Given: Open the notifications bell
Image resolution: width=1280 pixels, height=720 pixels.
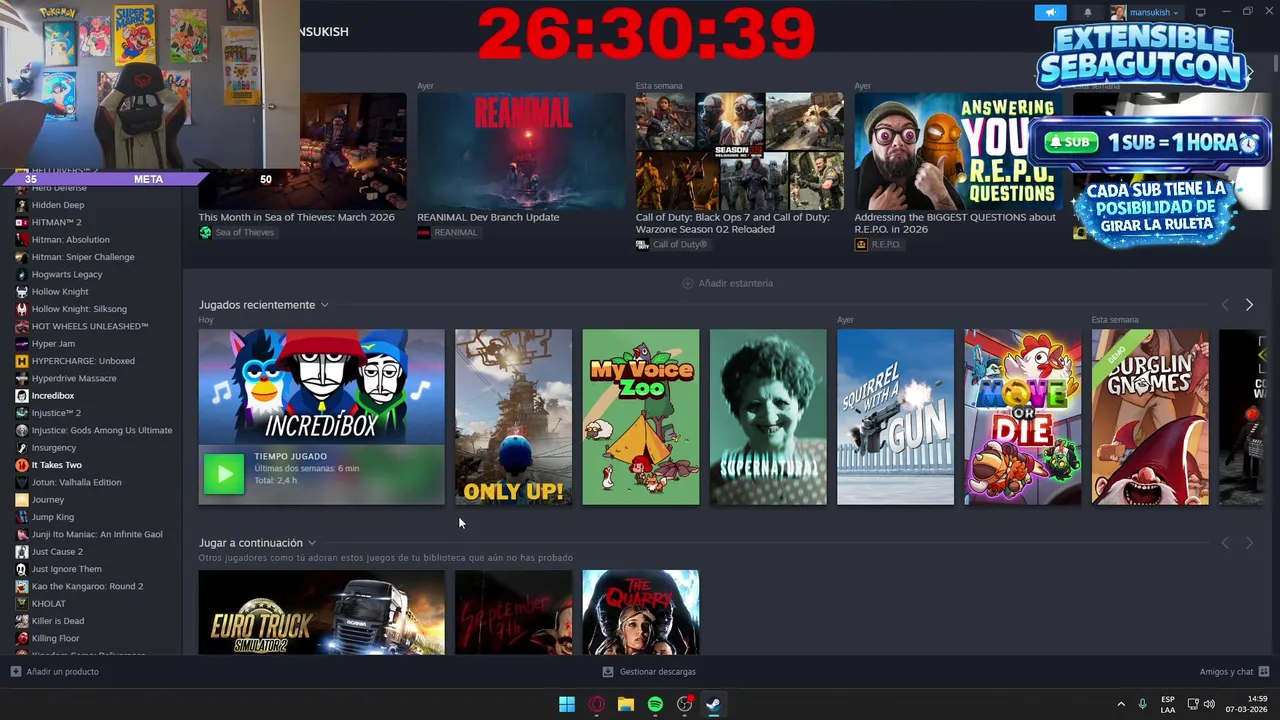Looking at the screenshot, I should click(1088, 12).
